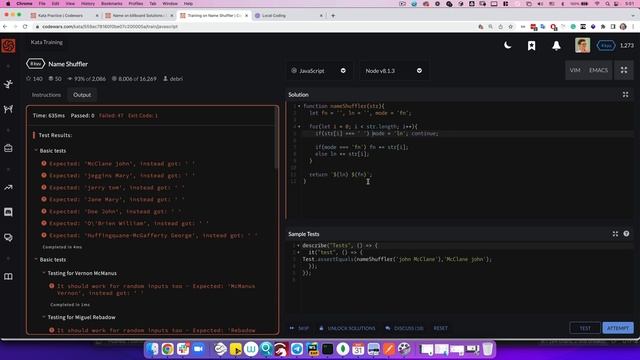
Task: Open the bookmarked kata collections icon
Action: tap(531, 46)
